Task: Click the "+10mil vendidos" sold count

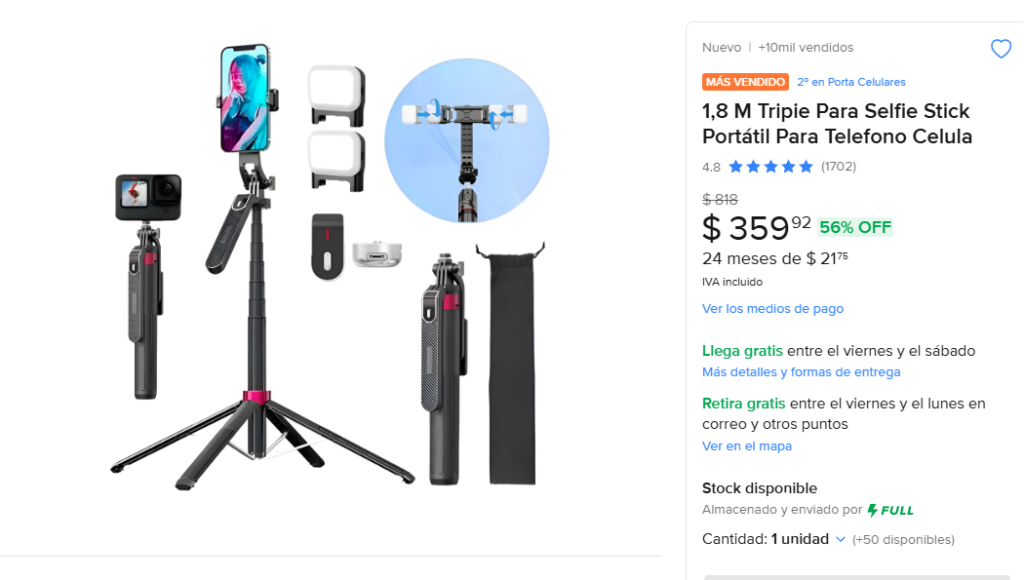Action: tap(805, 47)
